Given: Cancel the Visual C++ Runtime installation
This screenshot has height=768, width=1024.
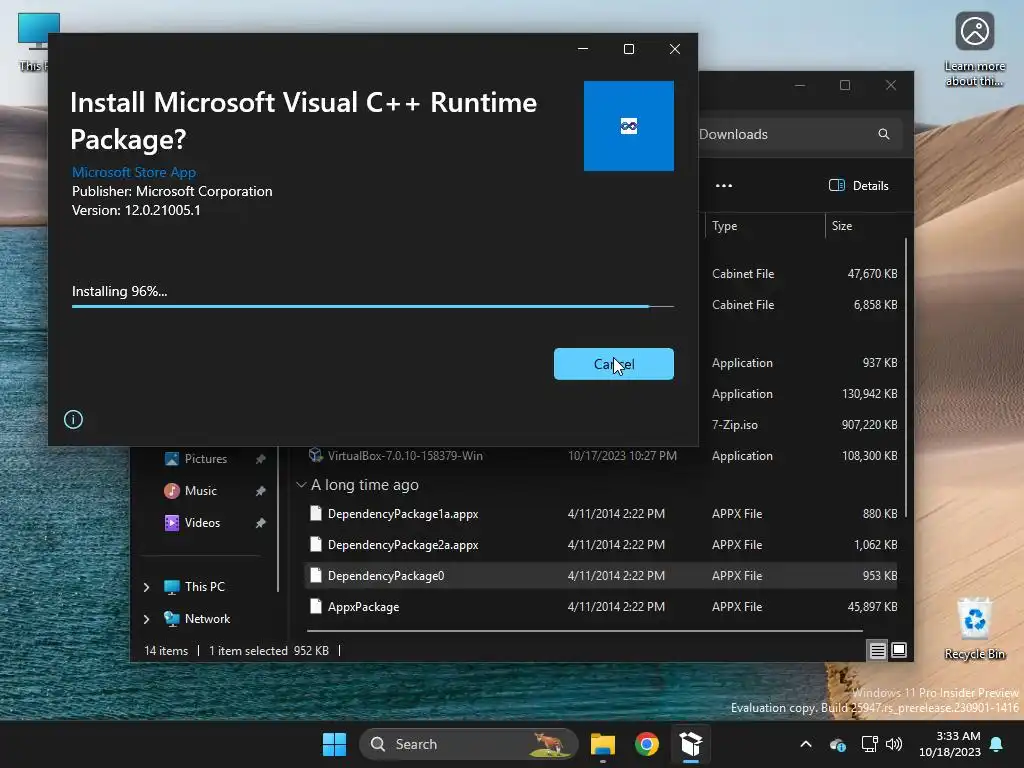Looking at the screenshot, I should (x=613, y=364).
